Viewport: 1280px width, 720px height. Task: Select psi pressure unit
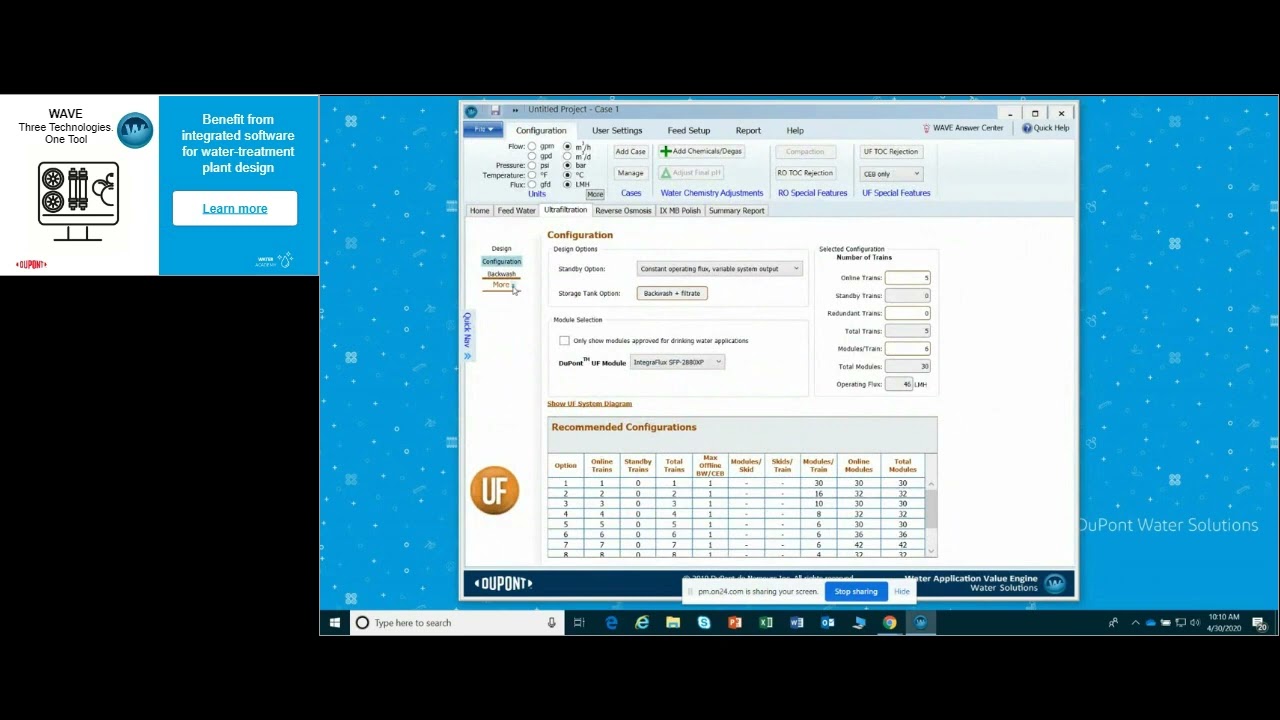click(x=532, y=166)
